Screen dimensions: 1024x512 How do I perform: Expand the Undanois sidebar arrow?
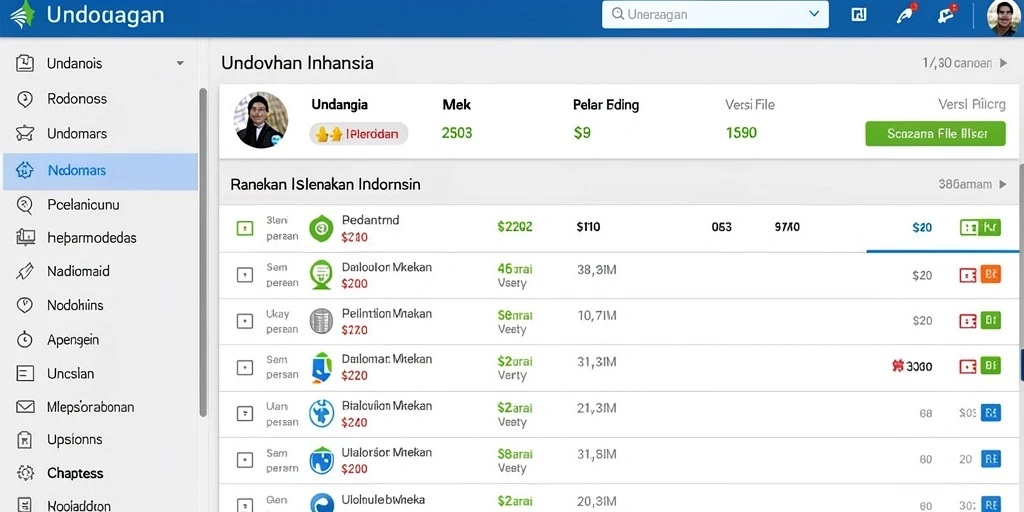click(180, 63)
